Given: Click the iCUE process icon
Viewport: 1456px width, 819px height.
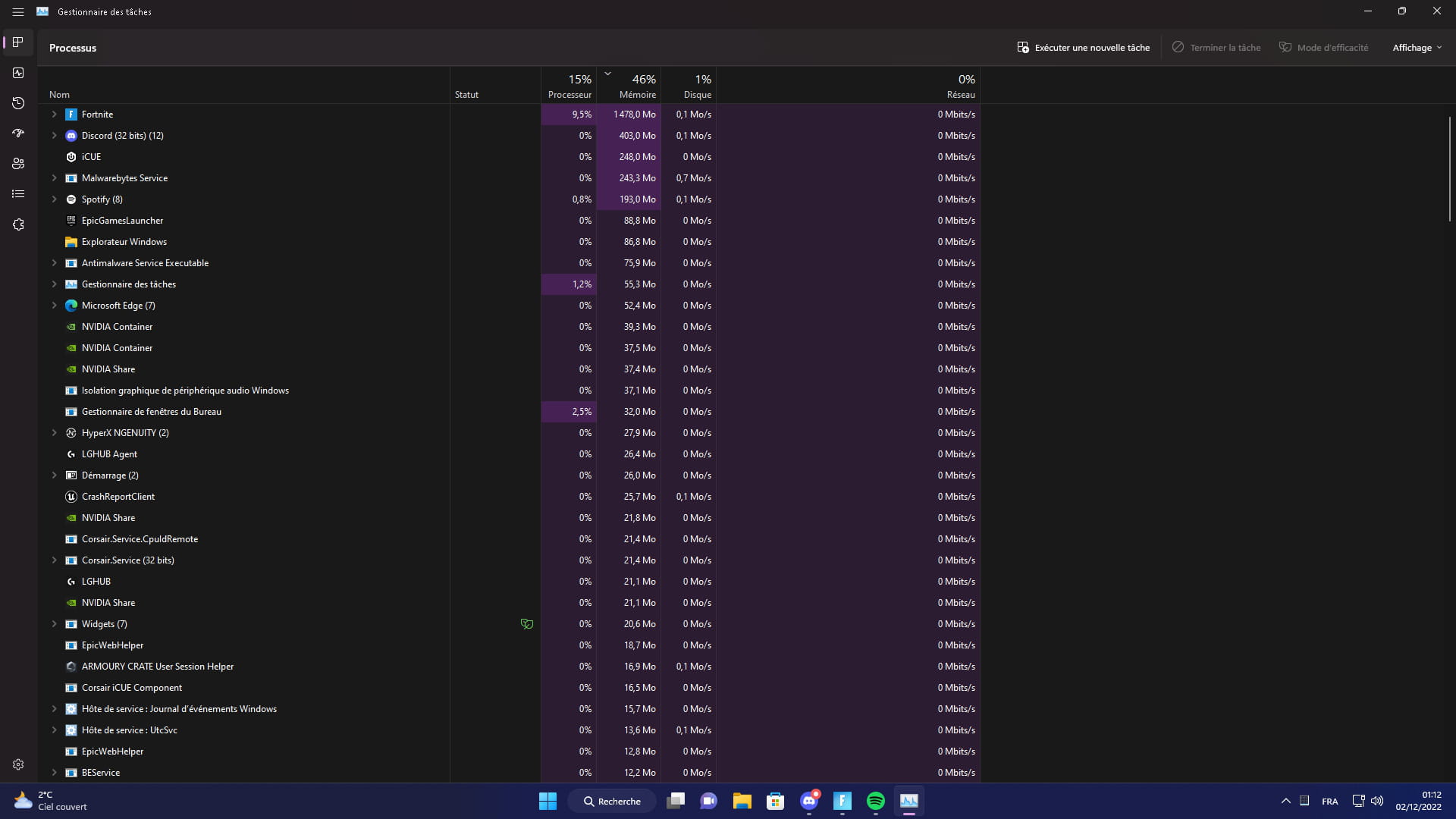Looking at the screenshot, I should 71,157.
